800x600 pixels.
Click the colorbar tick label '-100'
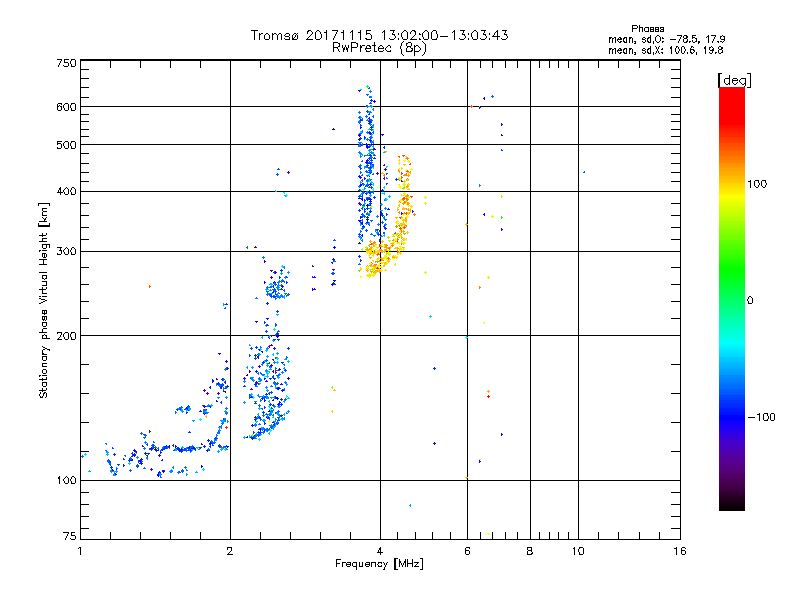[x=761, y=417]
